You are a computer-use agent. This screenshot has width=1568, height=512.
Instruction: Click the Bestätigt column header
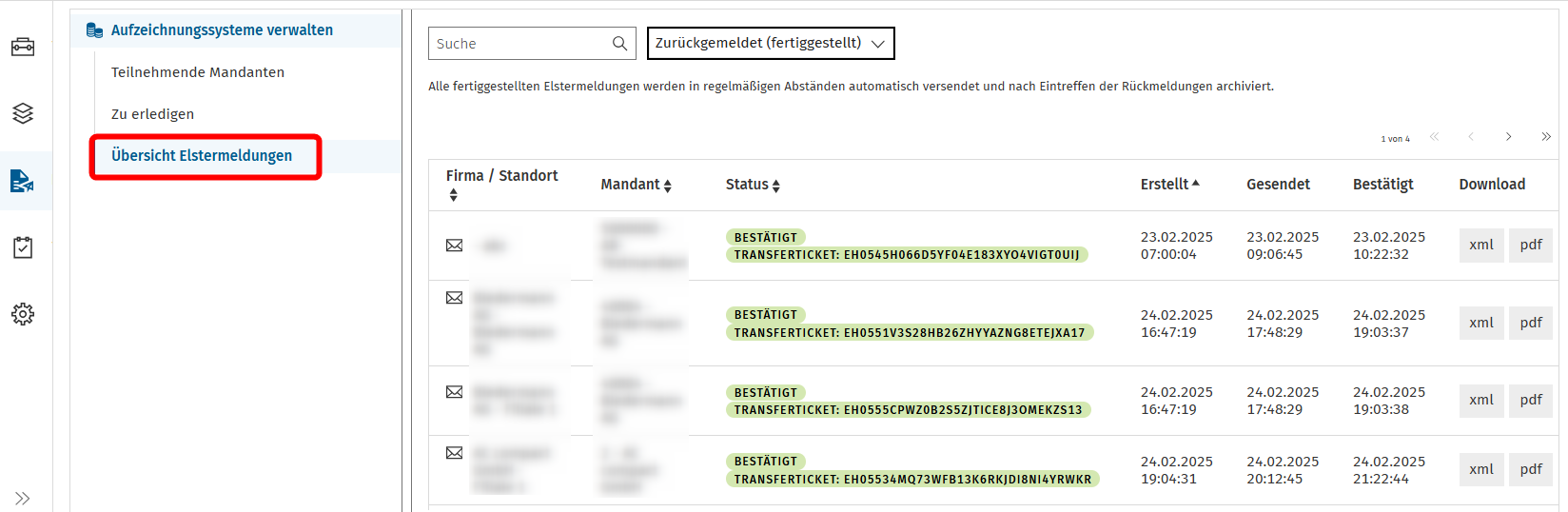pos(1382,185)
